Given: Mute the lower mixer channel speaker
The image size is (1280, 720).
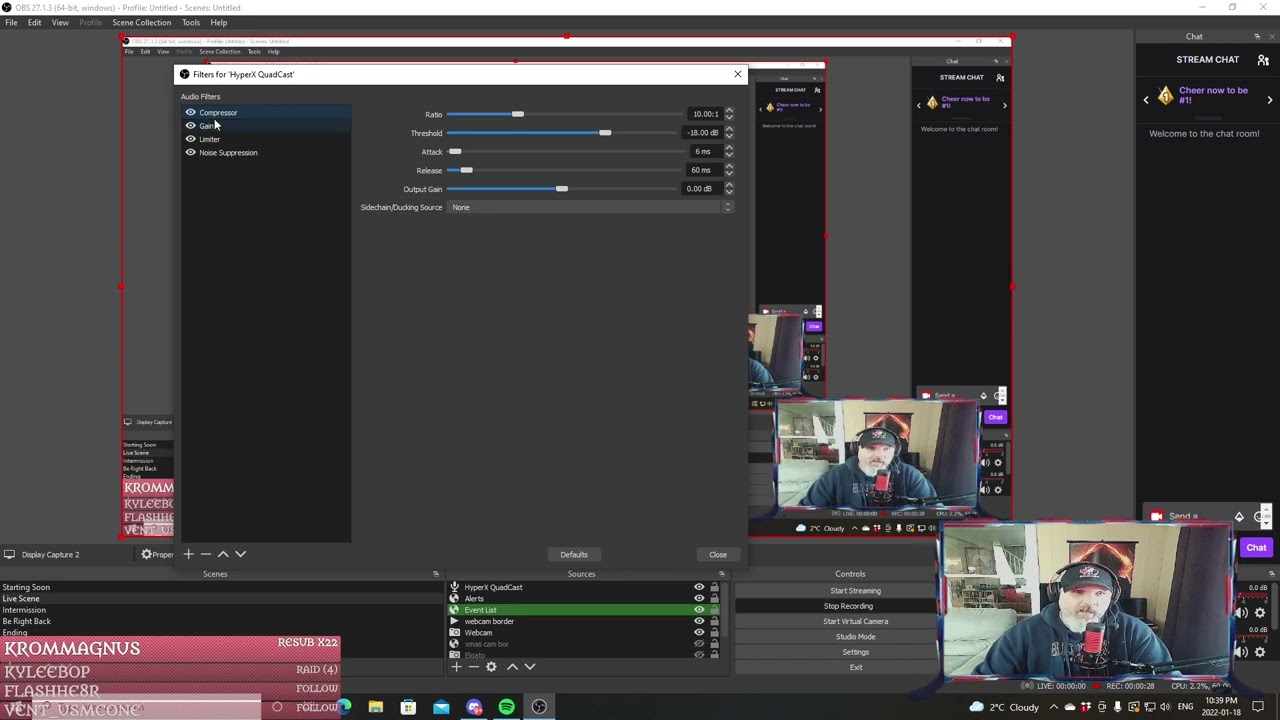Looking at the screenshot, I should (x=1241, y=652).
